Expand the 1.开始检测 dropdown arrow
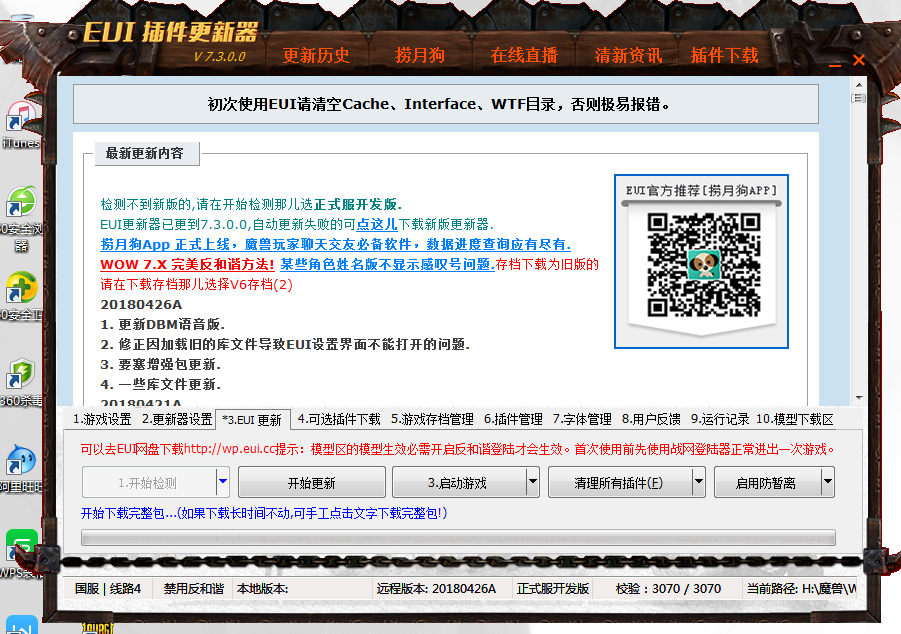 [x=223, y=482]
